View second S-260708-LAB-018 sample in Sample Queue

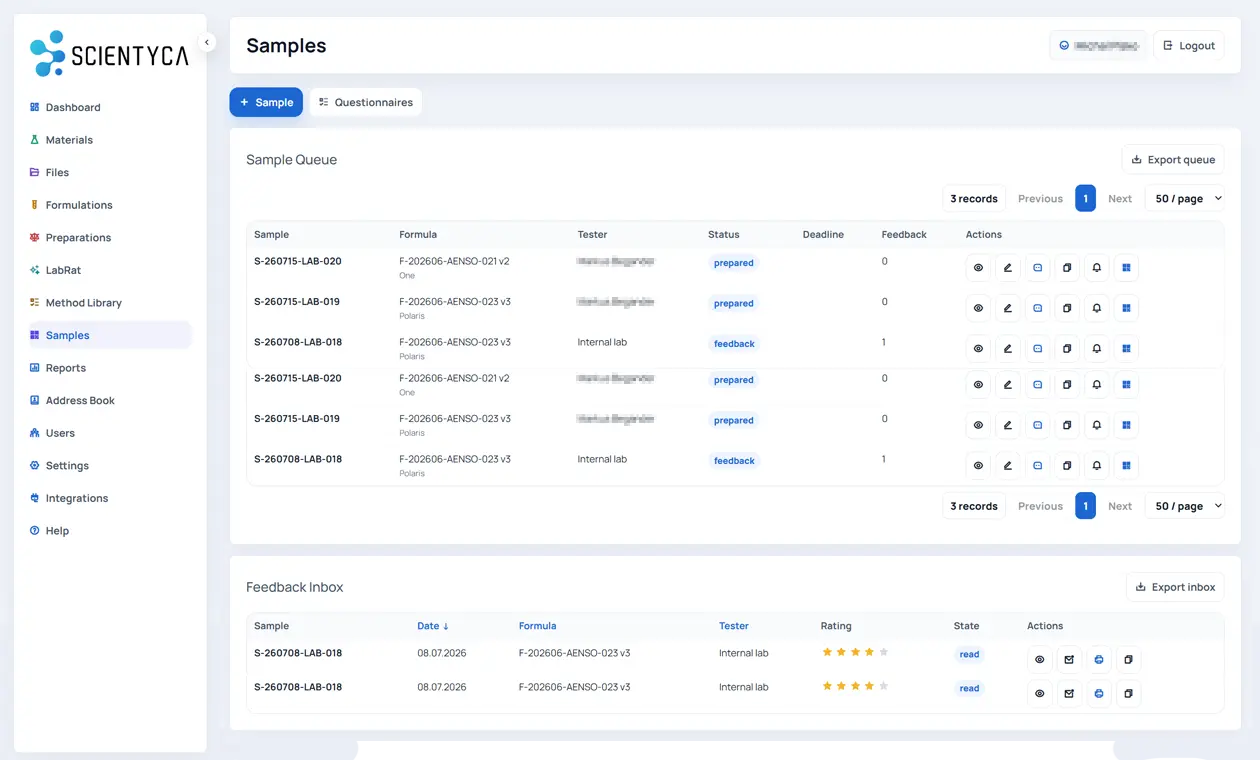coord(978,466)
